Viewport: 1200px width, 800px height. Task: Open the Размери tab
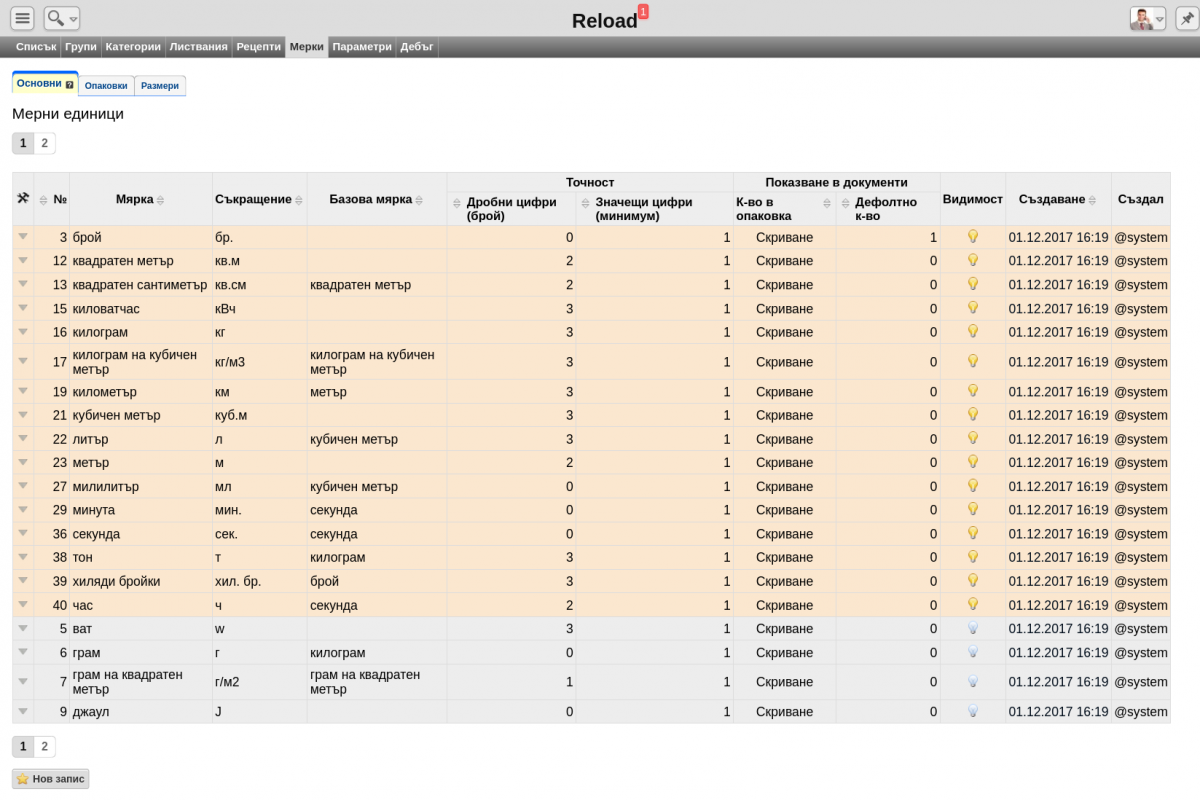coord(160,86)
